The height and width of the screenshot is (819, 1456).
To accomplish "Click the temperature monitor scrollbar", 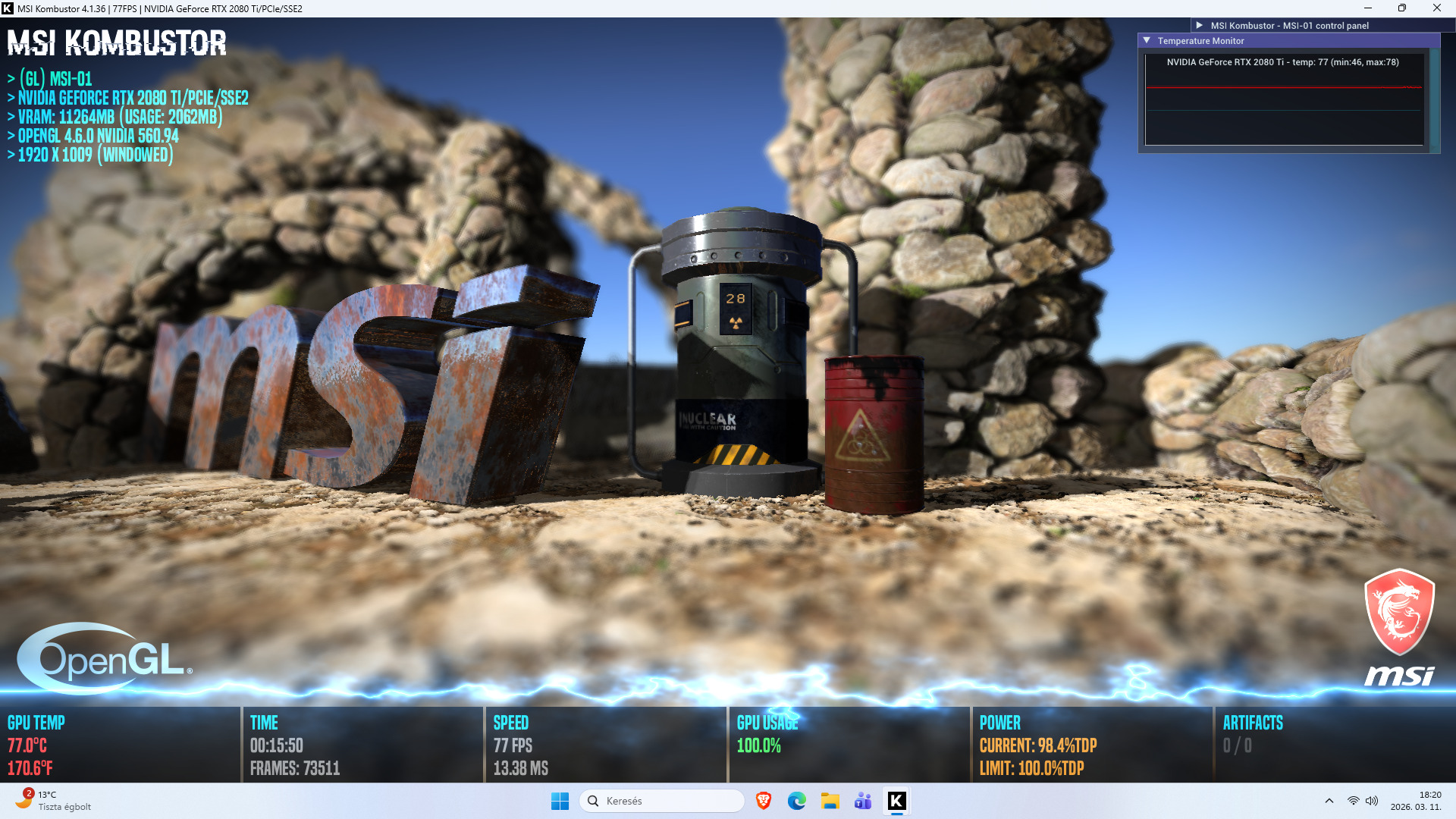I will 1434,99.
